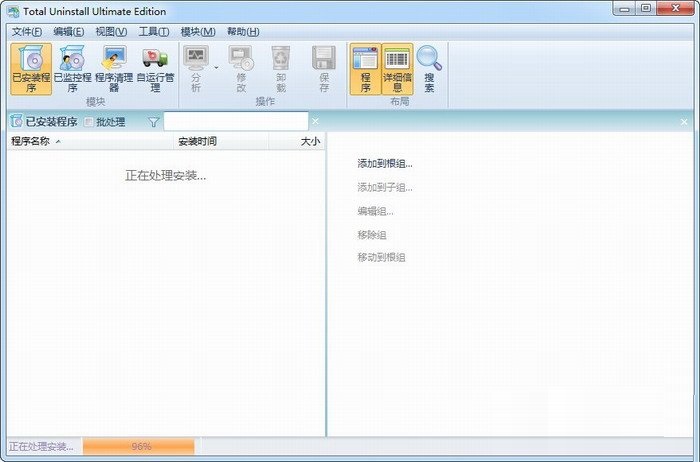Click the 96% progress bar

139,446
